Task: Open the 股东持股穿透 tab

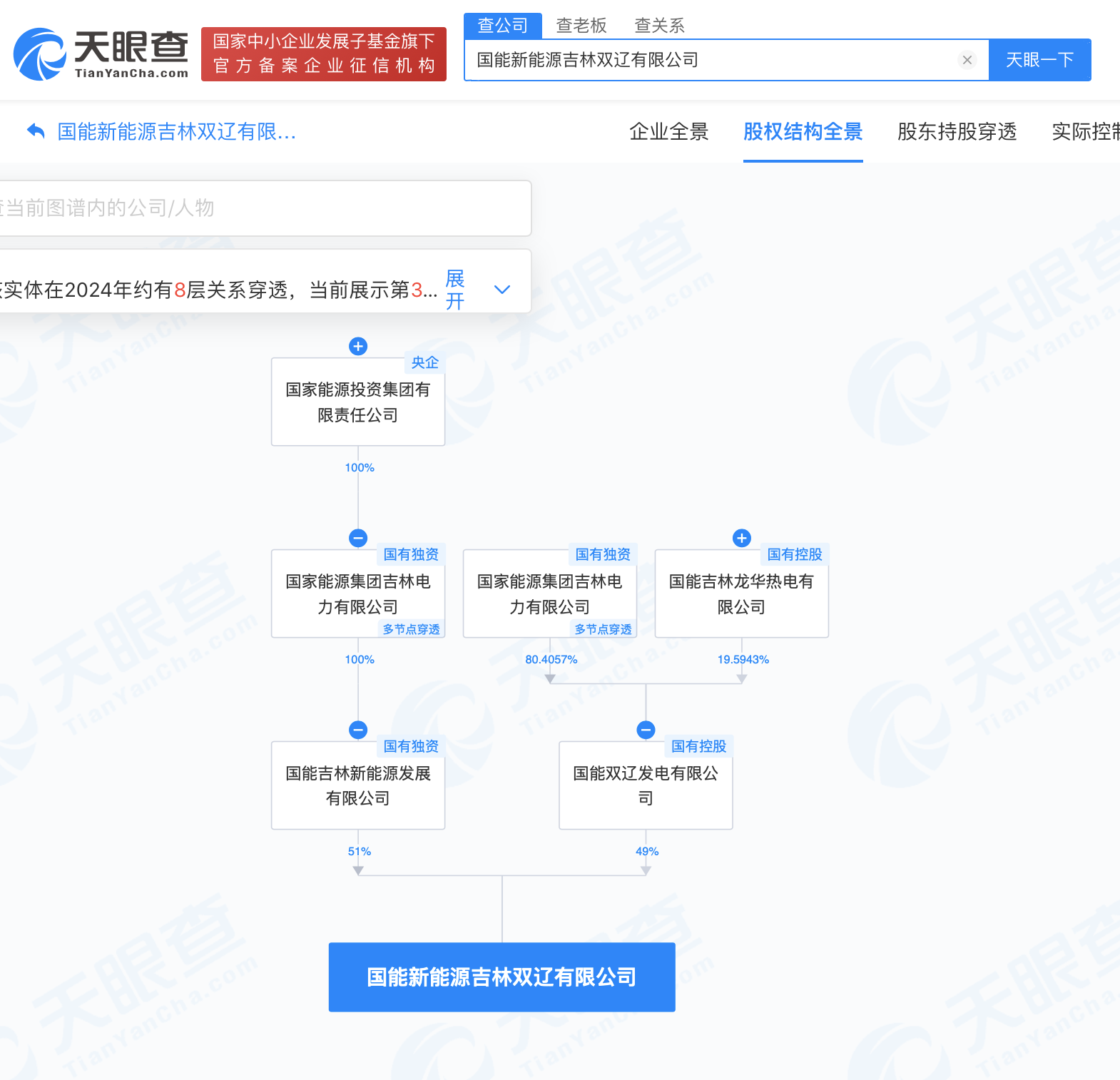Action: point(957,132)
